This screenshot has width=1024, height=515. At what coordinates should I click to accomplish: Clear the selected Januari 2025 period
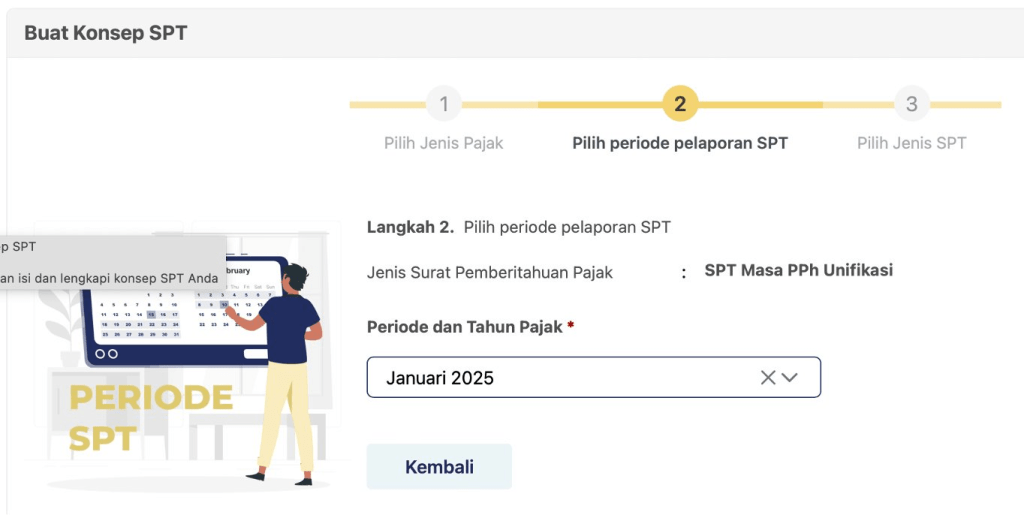pyautogui.click(x=768, y=378)
